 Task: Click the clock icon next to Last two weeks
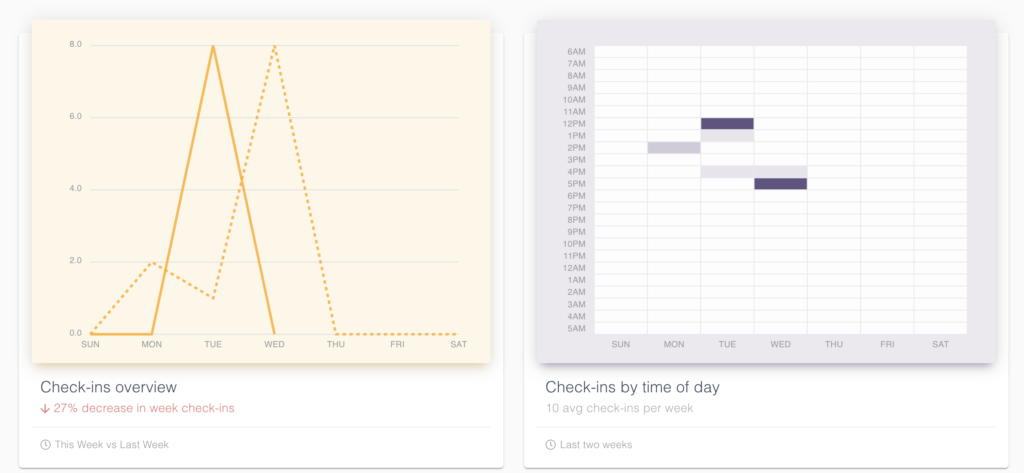(550, 444)
